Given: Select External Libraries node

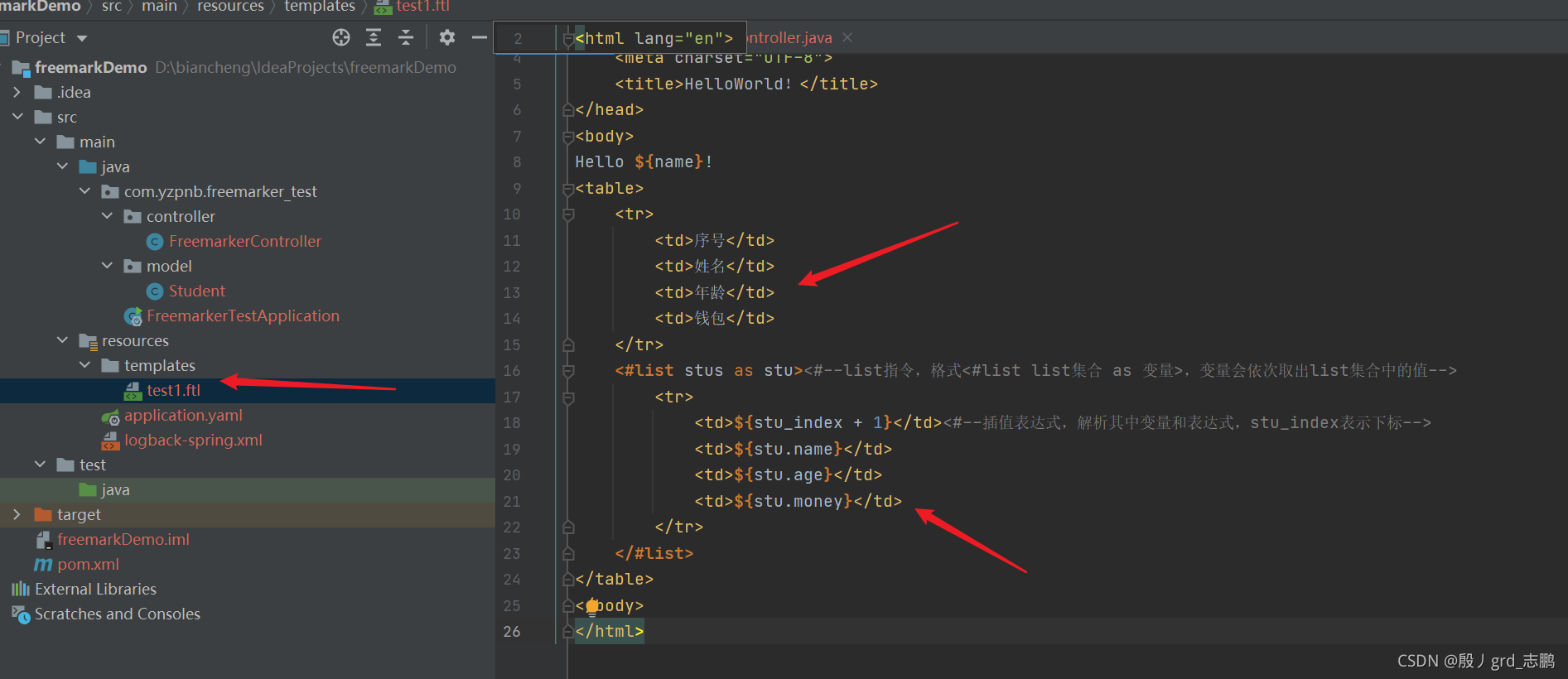Looking at the screenshot, I should click(x=95, y=589).
